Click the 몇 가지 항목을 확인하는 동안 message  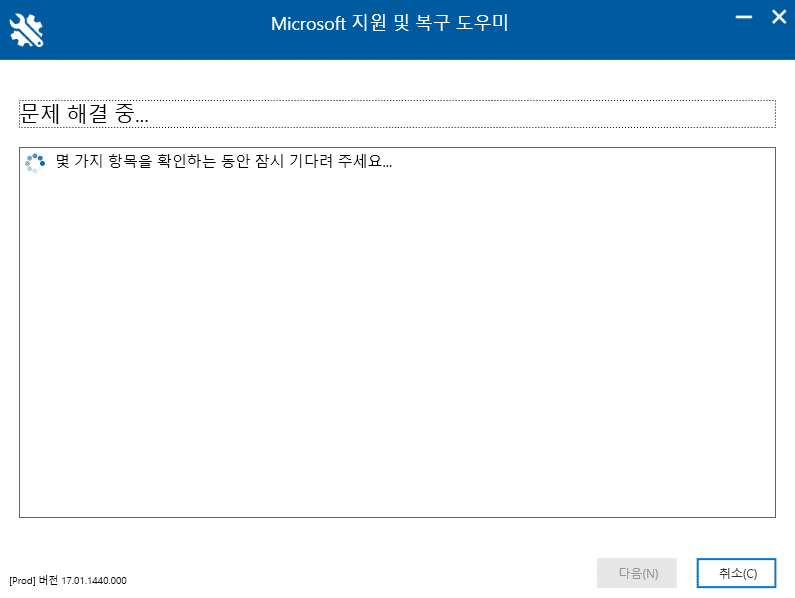pos(224,161)
